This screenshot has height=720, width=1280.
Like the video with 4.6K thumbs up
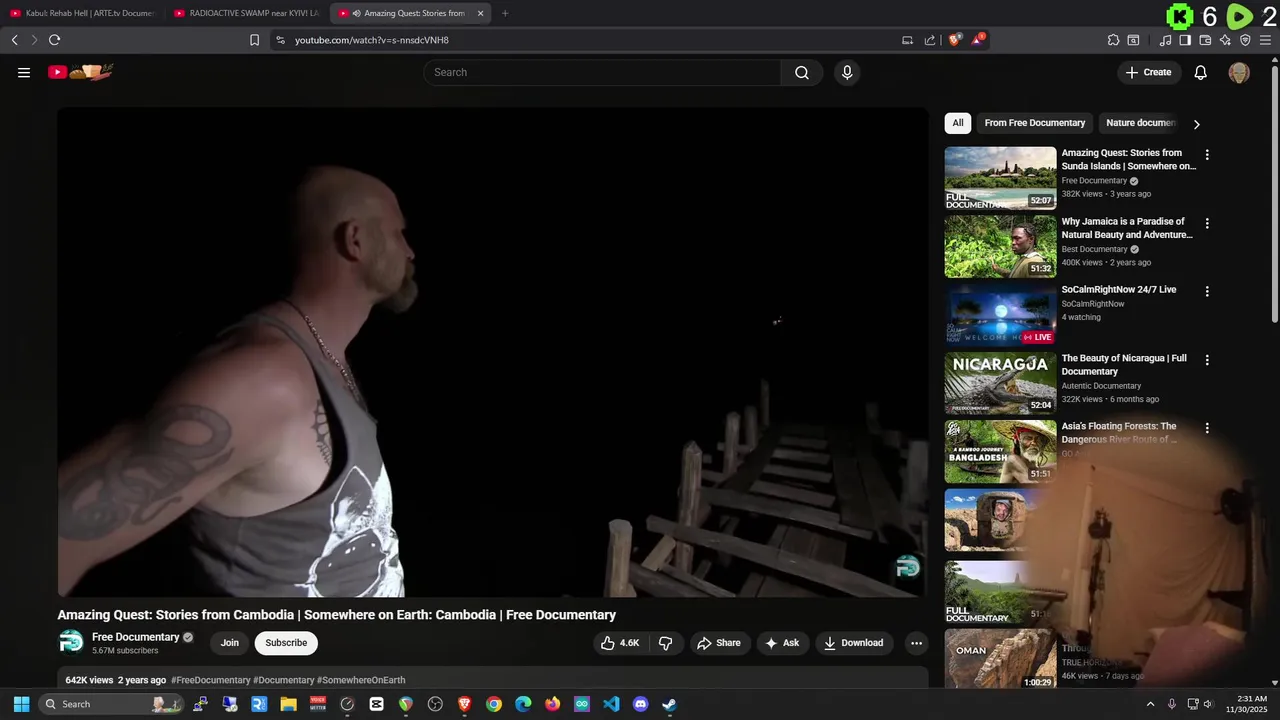coord(620,643)
